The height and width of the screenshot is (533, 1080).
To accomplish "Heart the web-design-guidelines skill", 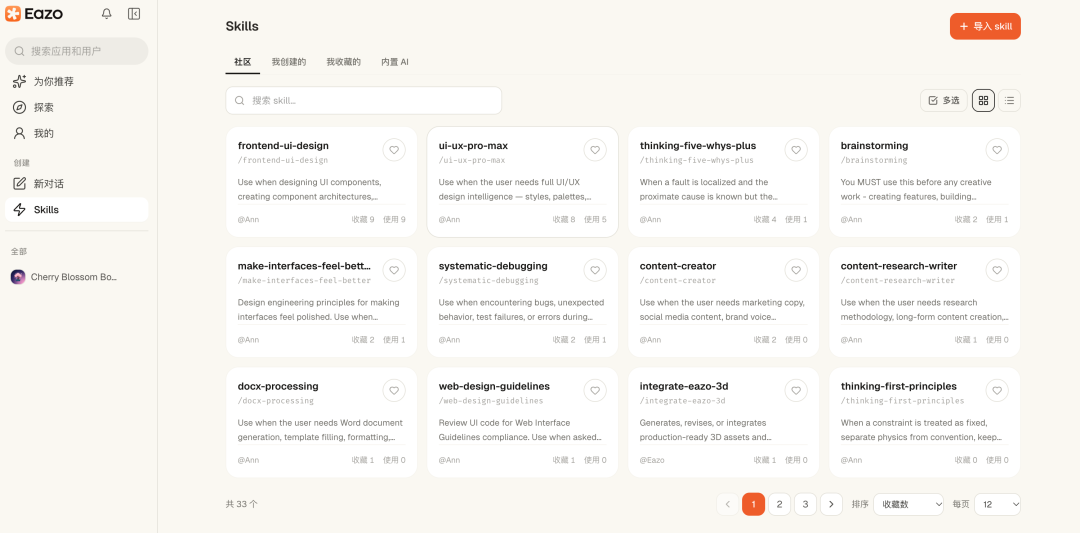I will [x=595, y=390].
